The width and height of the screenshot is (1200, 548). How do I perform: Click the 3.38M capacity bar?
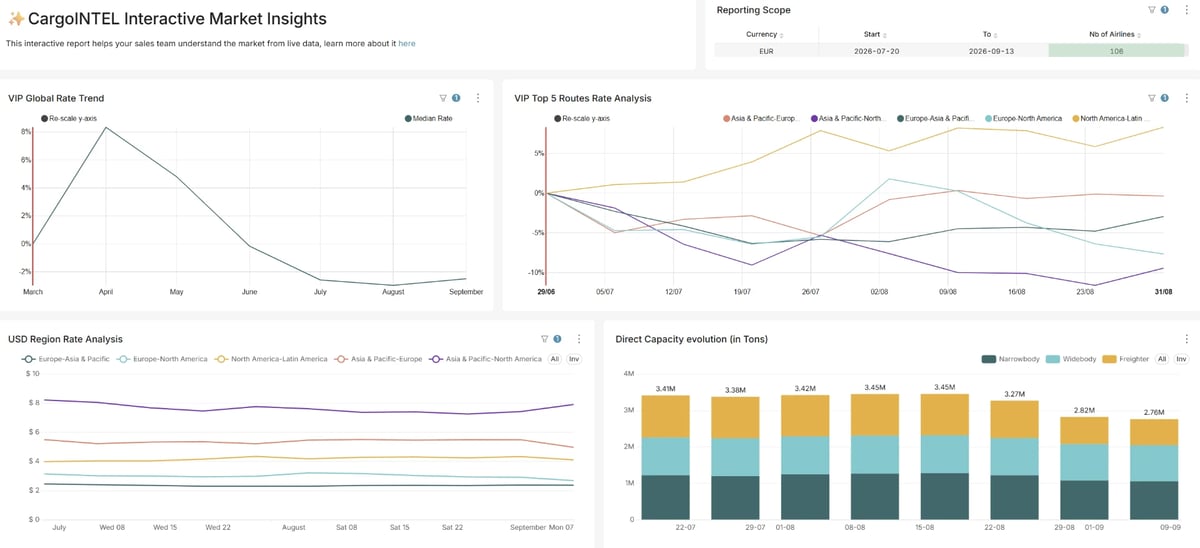coord(735,458)
